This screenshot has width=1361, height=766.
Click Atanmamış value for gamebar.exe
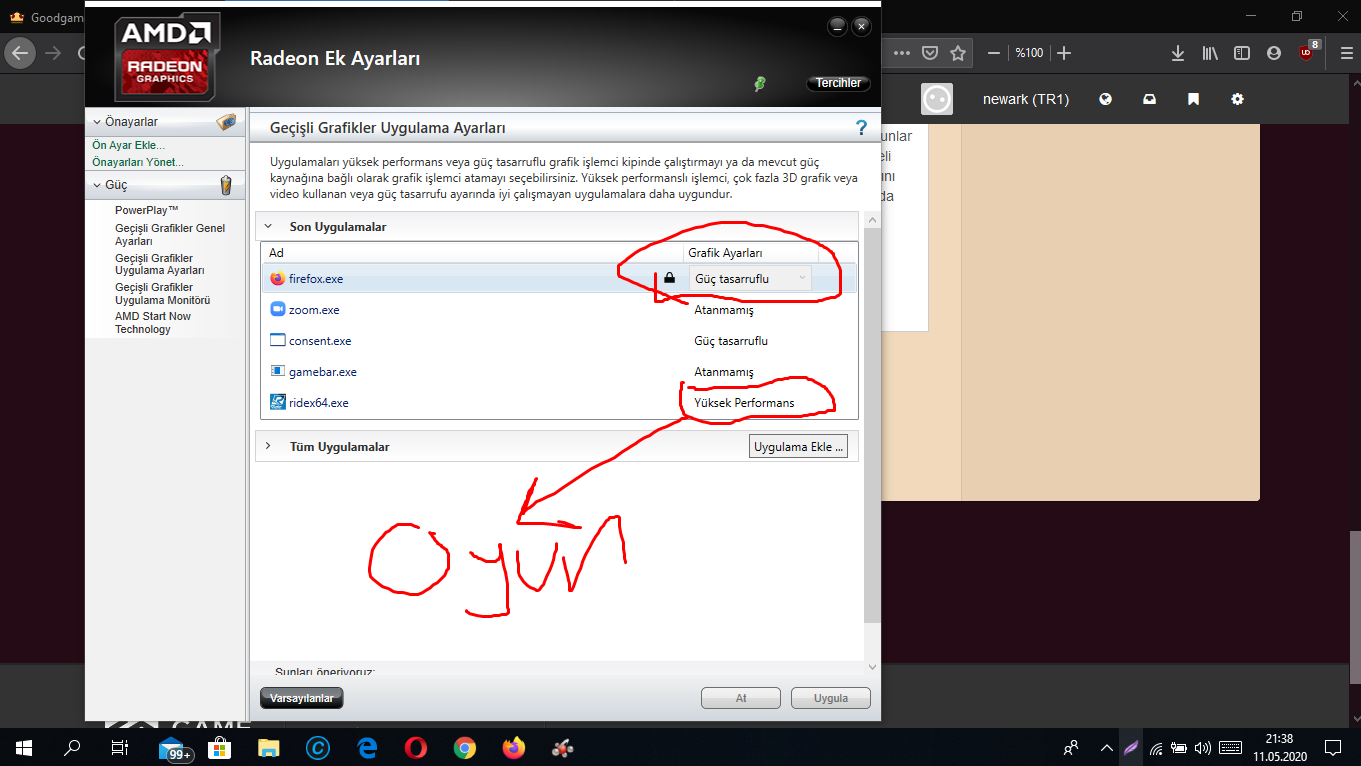tap(724, 372)
